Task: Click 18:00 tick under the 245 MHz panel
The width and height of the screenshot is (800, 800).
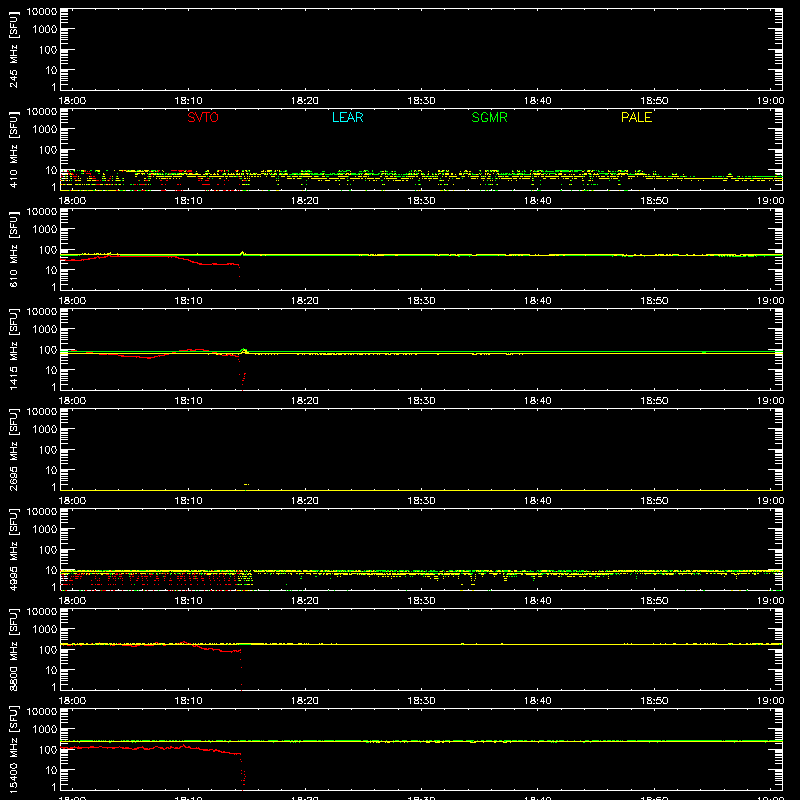Action: tap(72, 101)
